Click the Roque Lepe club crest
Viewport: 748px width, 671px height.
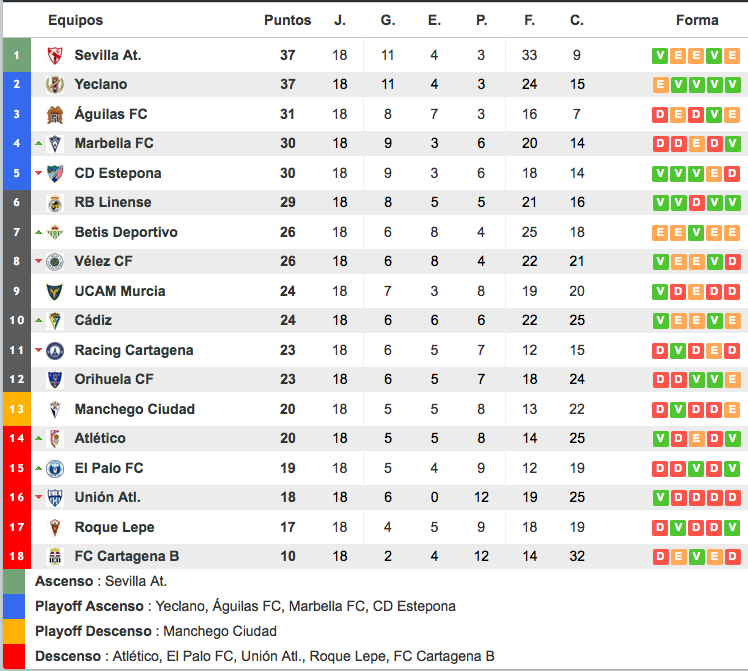[55, 527]
